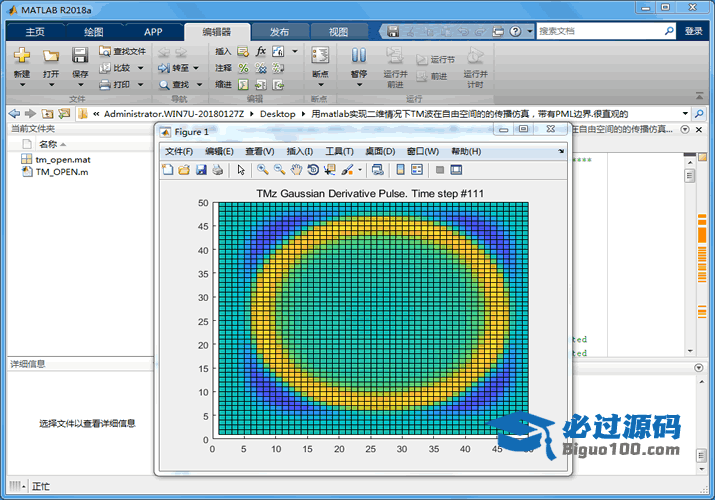This screenshot has height=500, width=715.
Task: Click the Insert Colorbar icon
Action: (x=400, y=170)
